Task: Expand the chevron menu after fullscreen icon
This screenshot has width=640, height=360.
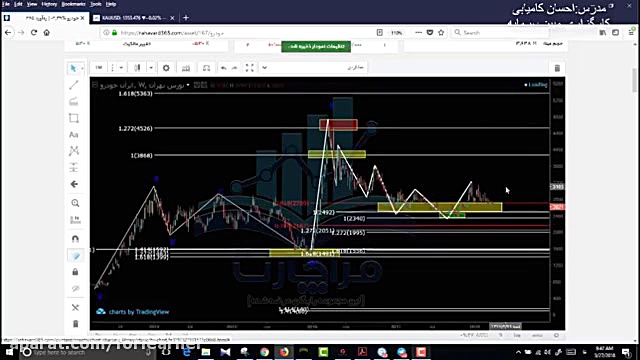Action: [x=264, y=68]
